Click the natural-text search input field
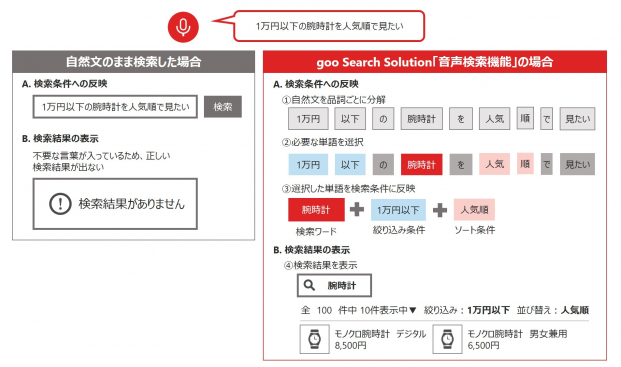This screenshot has width=621, height=367. coord(115,106)
